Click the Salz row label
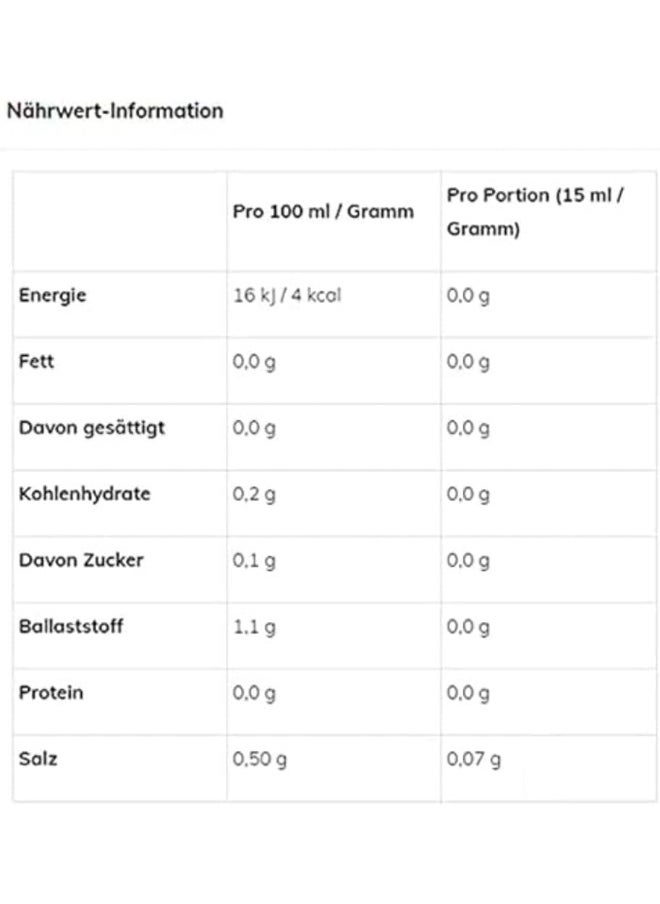 [x=38, y=759]
